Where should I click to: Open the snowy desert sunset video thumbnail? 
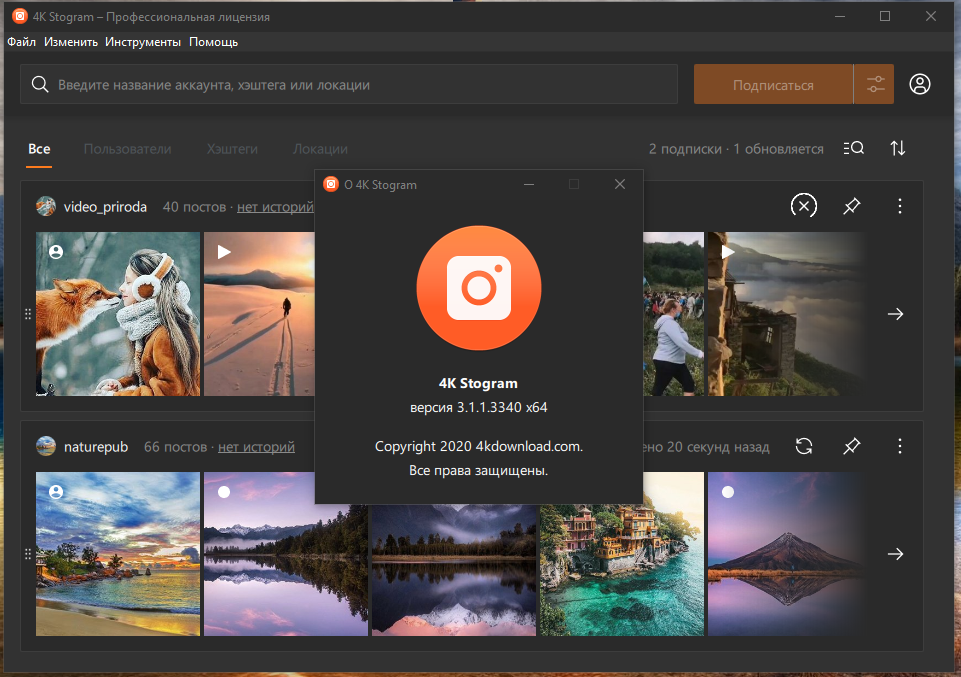click(259, 314)
